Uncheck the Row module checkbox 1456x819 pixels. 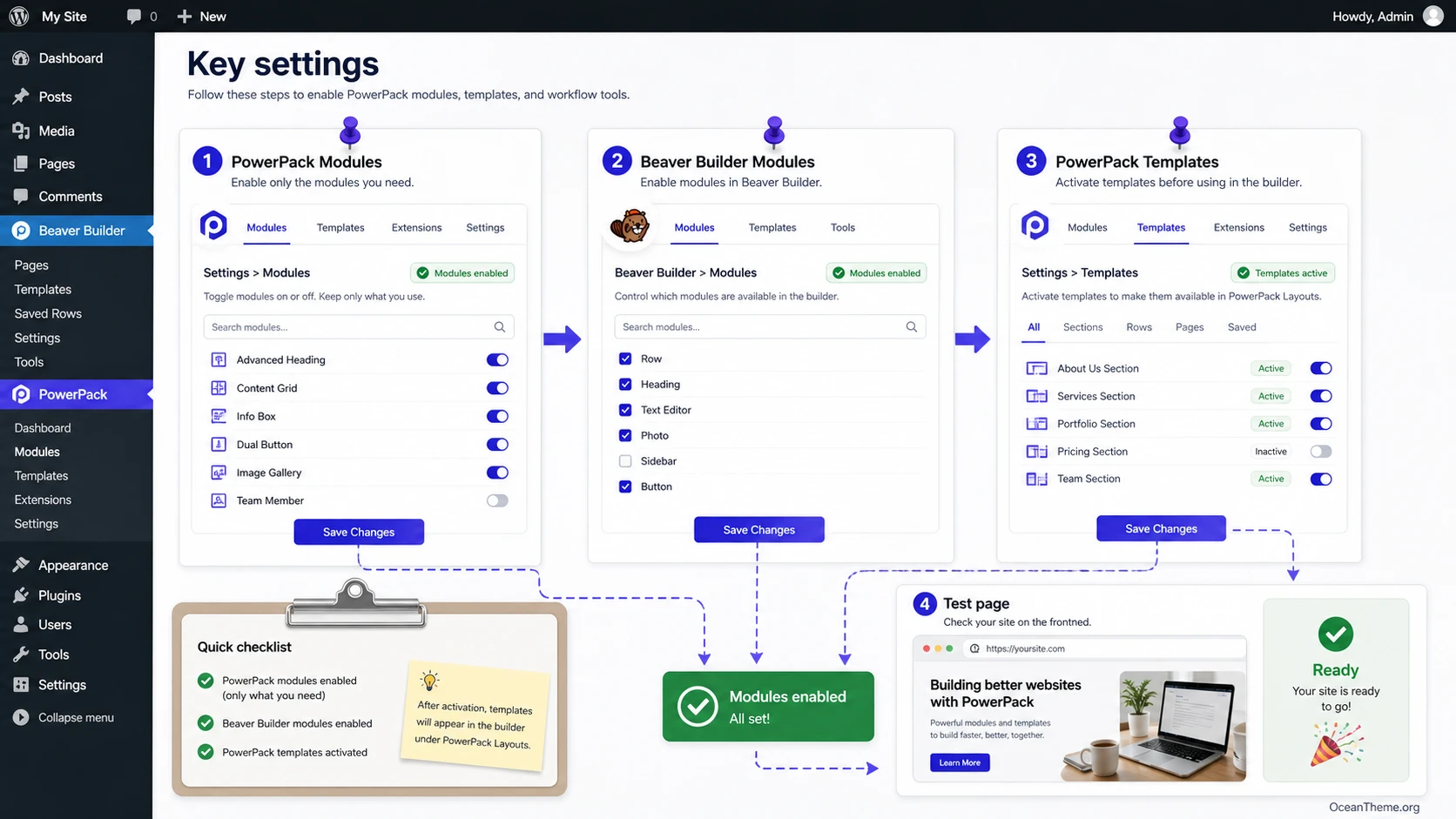click(625, 359)
